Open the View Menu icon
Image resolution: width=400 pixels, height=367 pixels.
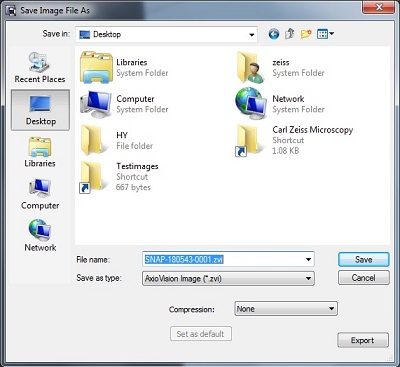(x=325, y=34)
